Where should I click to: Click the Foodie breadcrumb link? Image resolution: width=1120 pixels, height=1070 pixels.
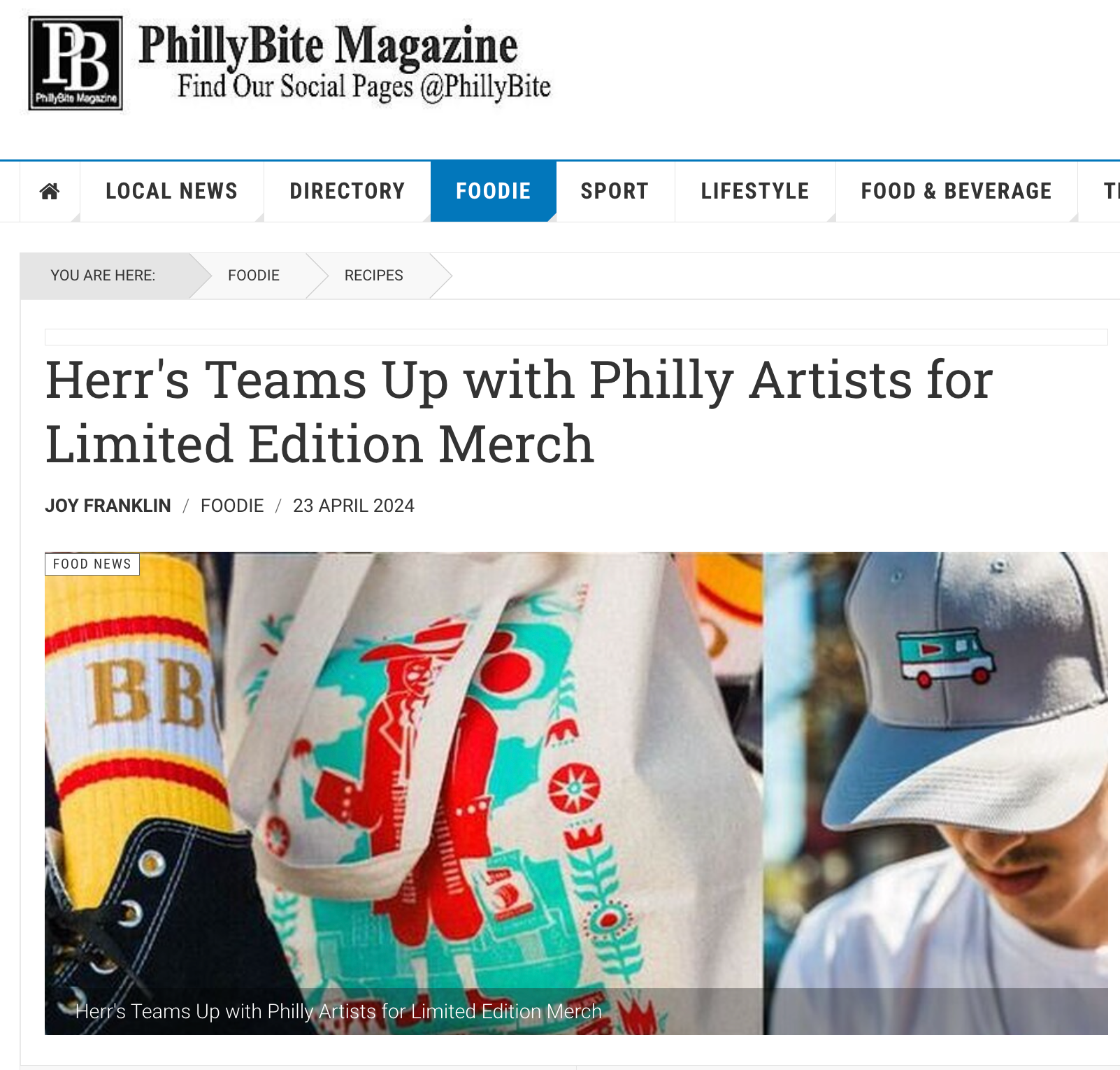(254, 276)
